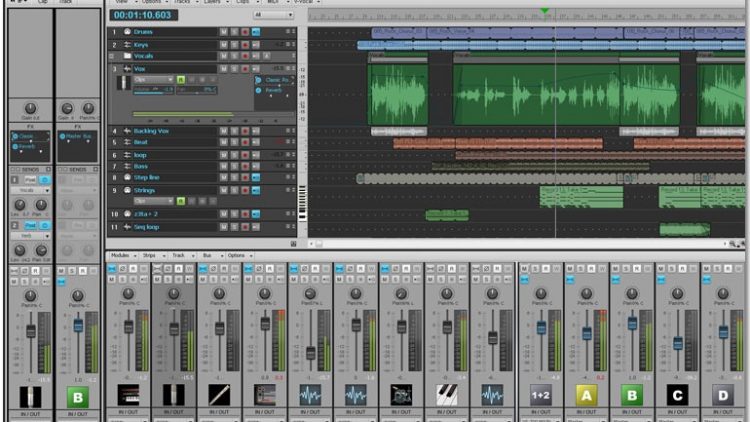750x422 pixels.
Task: Toggle input echo on Step line track
Action: click(256, 177)
